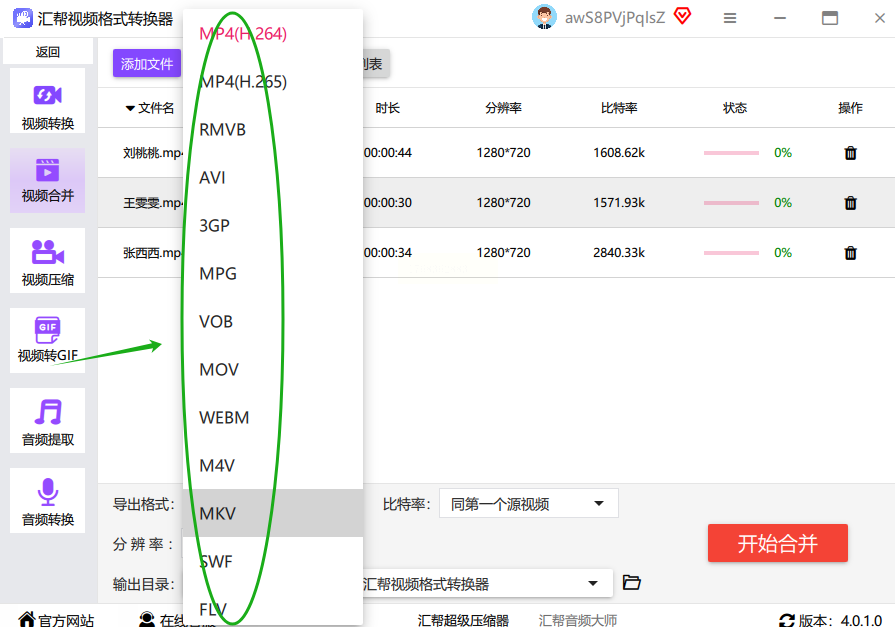Choose VOB export format

[x=273, y=321]
